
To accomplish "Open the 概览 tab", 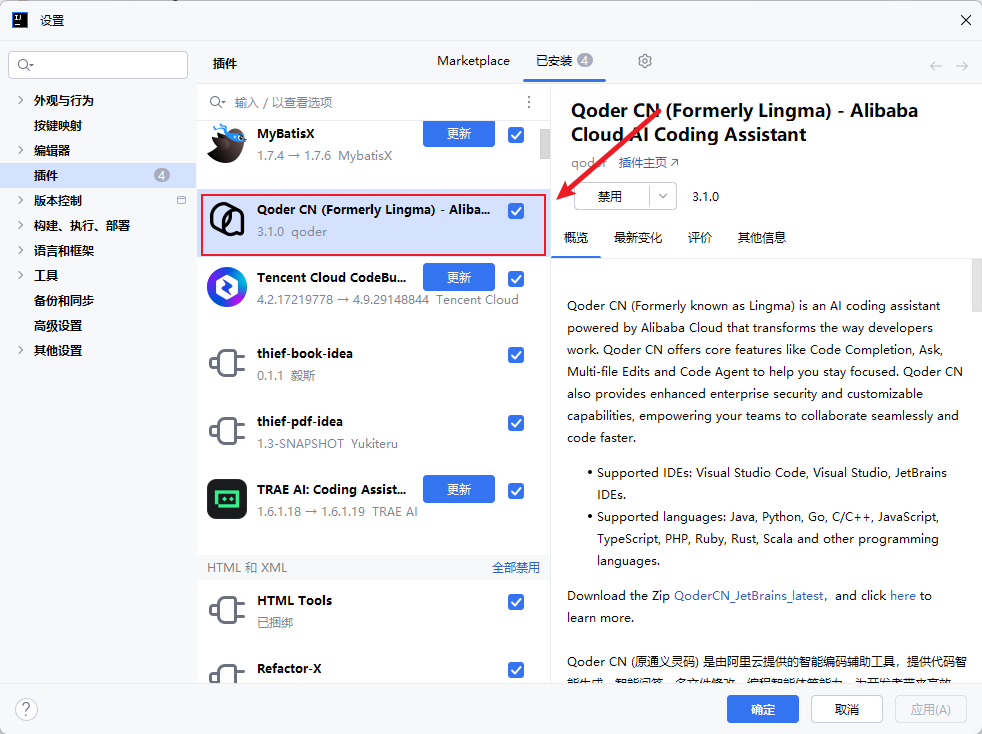I will coord(576,237).
